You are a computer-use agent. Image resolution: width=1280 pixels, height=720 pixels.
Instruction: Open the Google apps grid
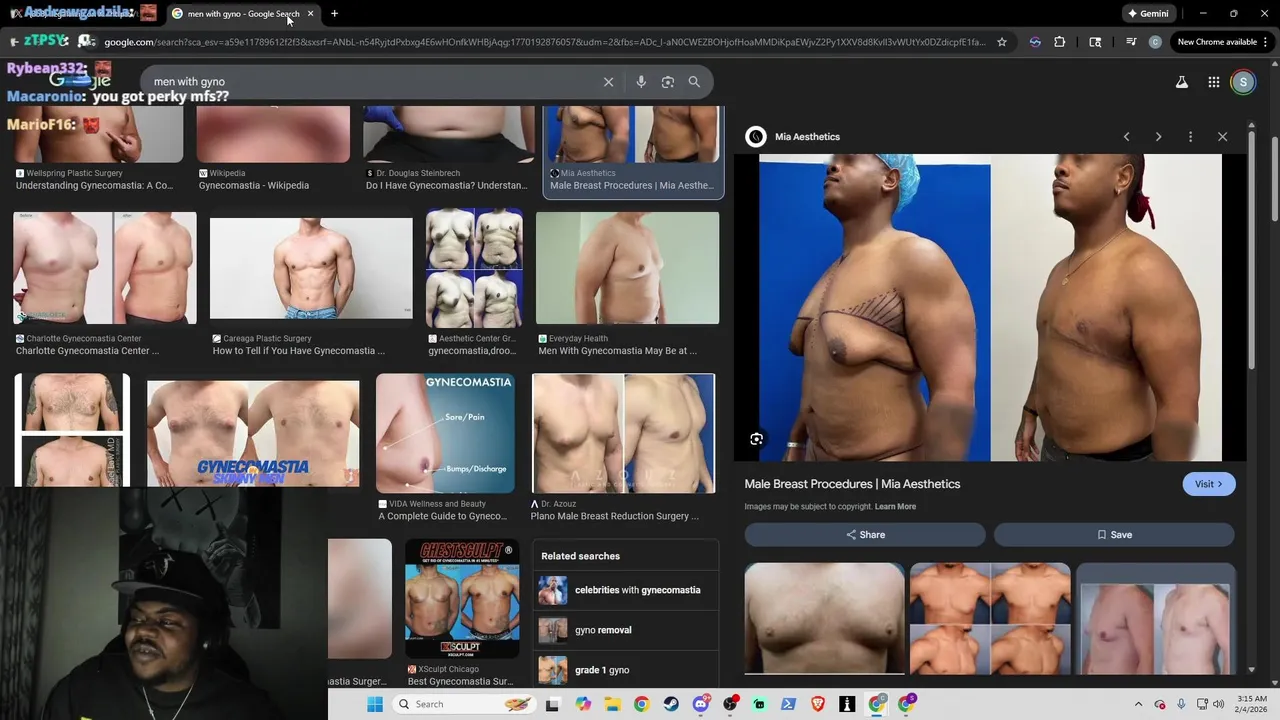[x=1213, y=82]
